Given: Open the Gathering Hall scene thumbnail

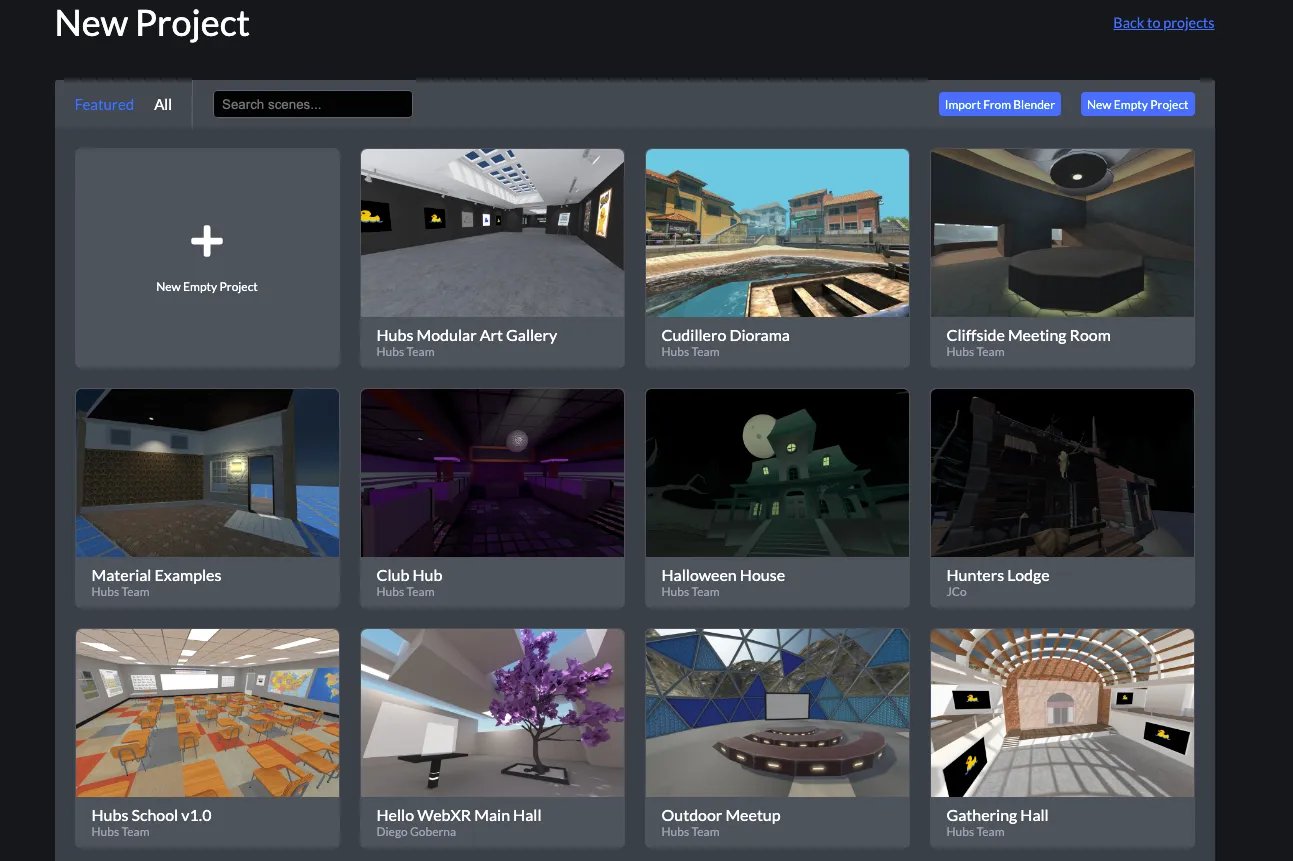Looking at the screenshot, I should 1062,713.
